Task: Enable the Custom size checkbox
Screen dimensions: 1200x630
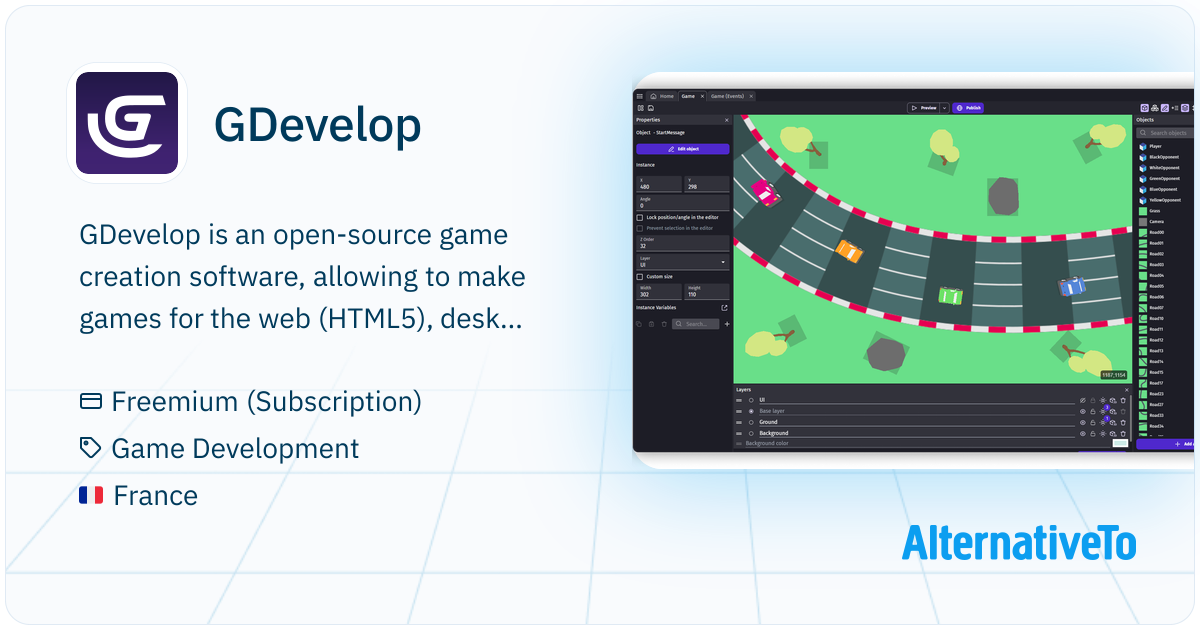Action: point(640,277)
